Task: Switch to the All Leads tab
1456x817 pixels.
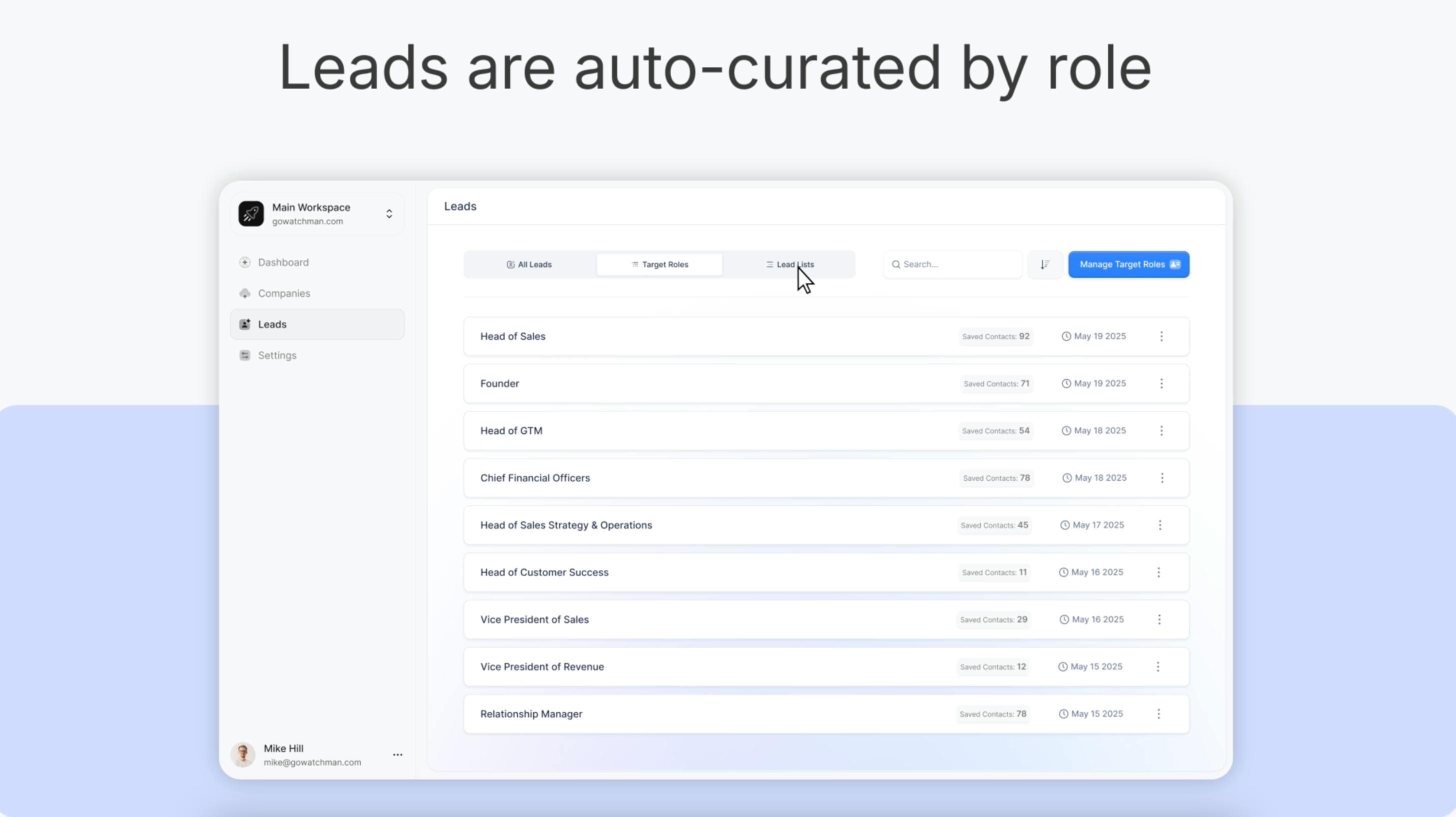Action: [529, 264]
